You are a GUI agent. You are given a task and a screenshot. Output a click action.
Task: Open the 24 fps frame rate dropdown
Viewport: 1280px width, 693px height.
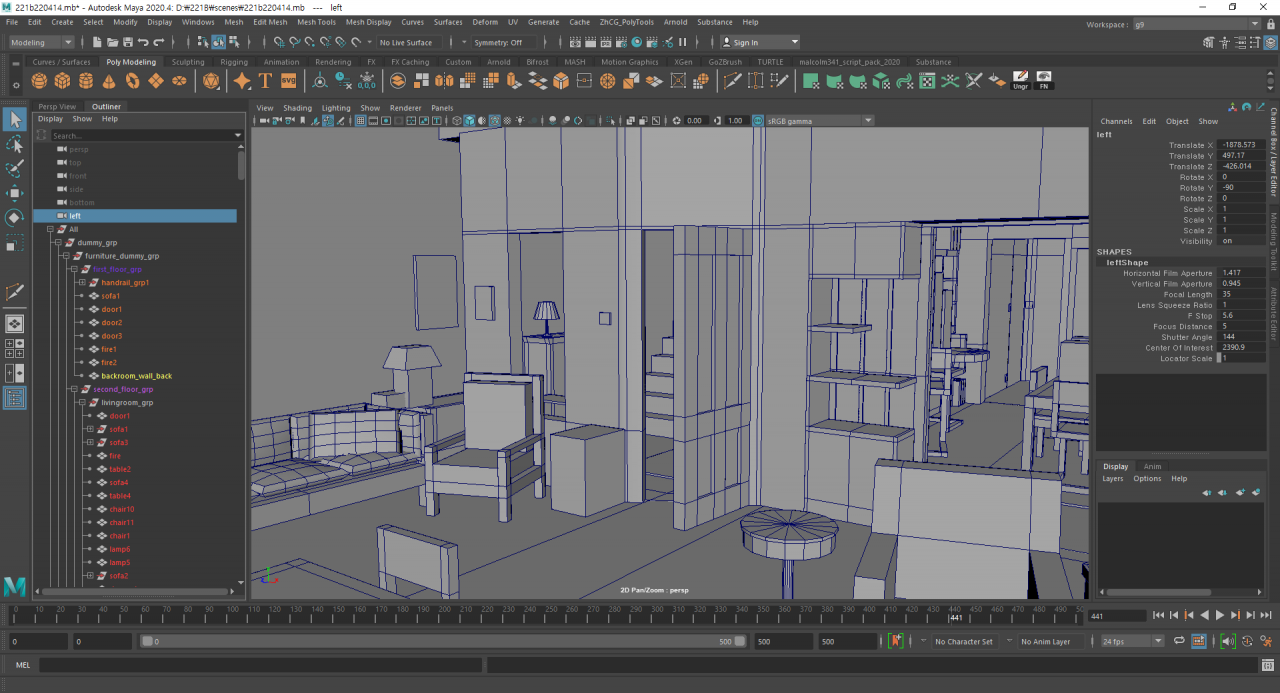[1132, 641]
